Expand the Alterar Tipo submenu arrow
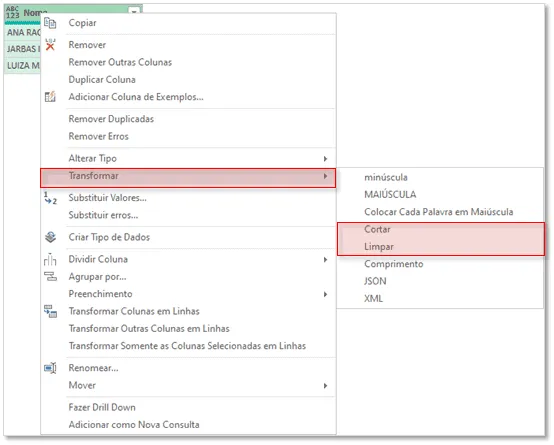Image resolution: width=554 pixels, height=445 pixels. point(325,159)
